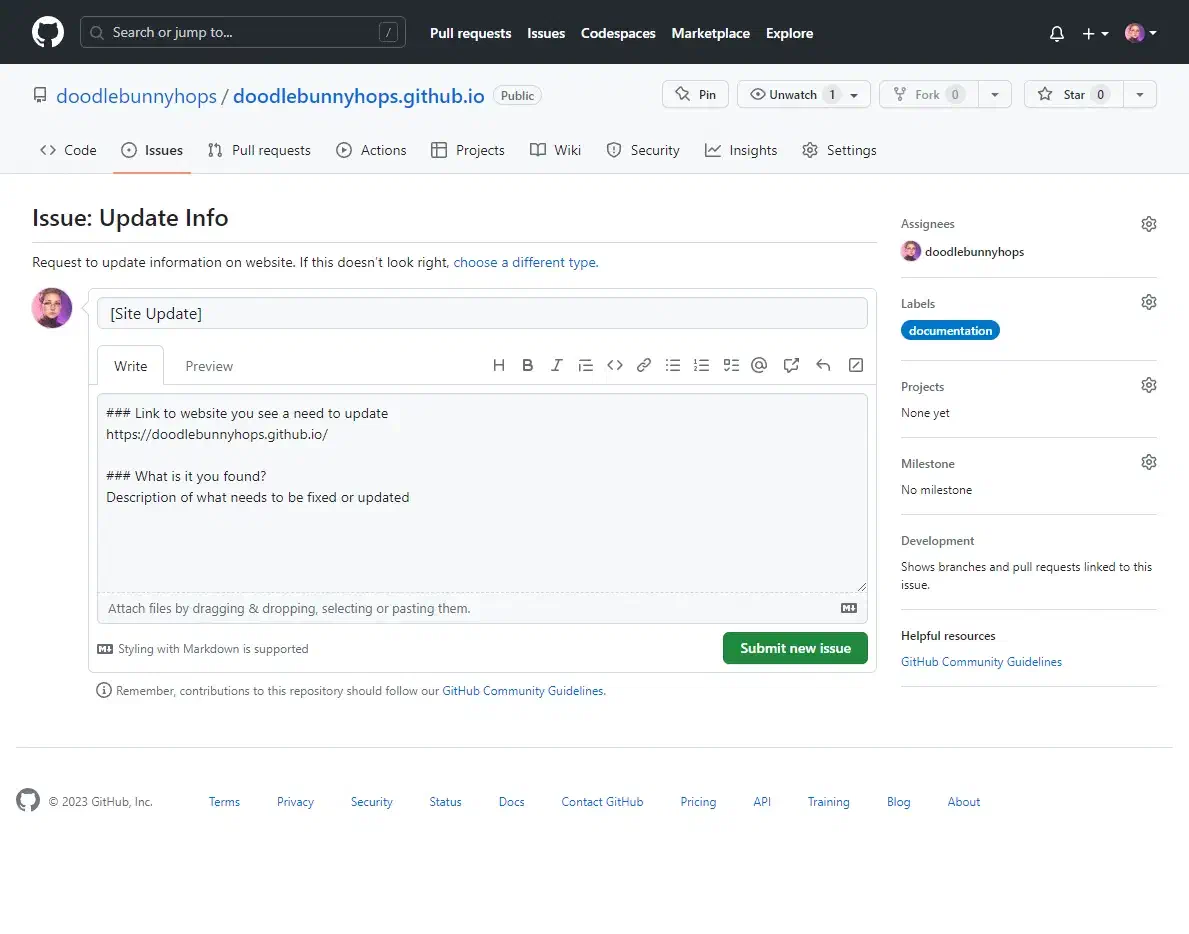Insert a task list from toolbar
The width and height of the screenshot is (1189, 934).
point(731,366)
